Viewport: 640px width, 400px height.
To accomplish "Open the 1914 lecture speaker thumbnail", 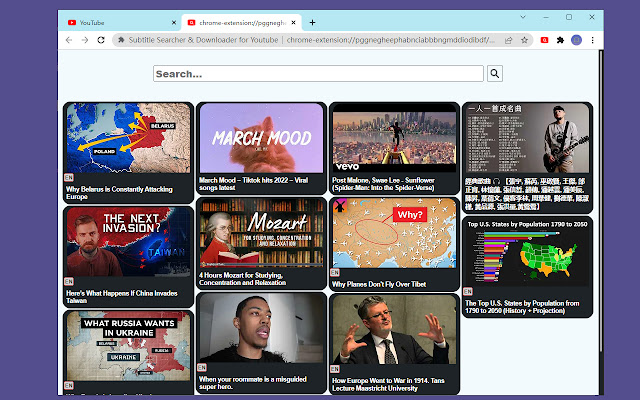I will tap(394, 329).
